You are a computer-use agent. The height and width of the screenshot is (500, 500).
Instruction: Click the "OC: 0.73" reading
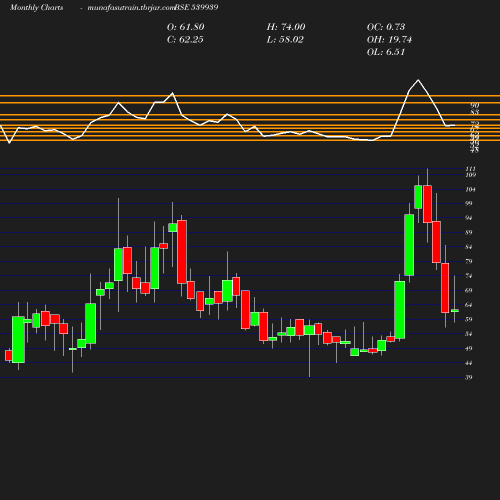(x=386, y=27)
